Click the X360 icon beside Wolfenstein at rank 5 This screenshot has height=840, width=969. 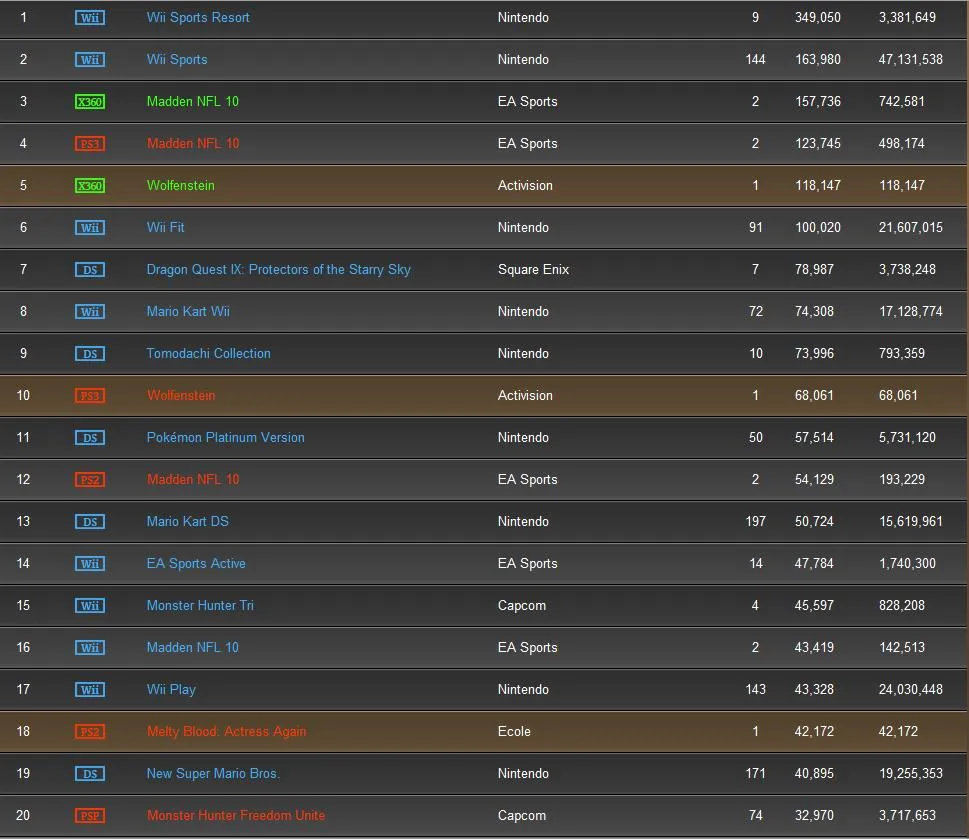[90, 186]
